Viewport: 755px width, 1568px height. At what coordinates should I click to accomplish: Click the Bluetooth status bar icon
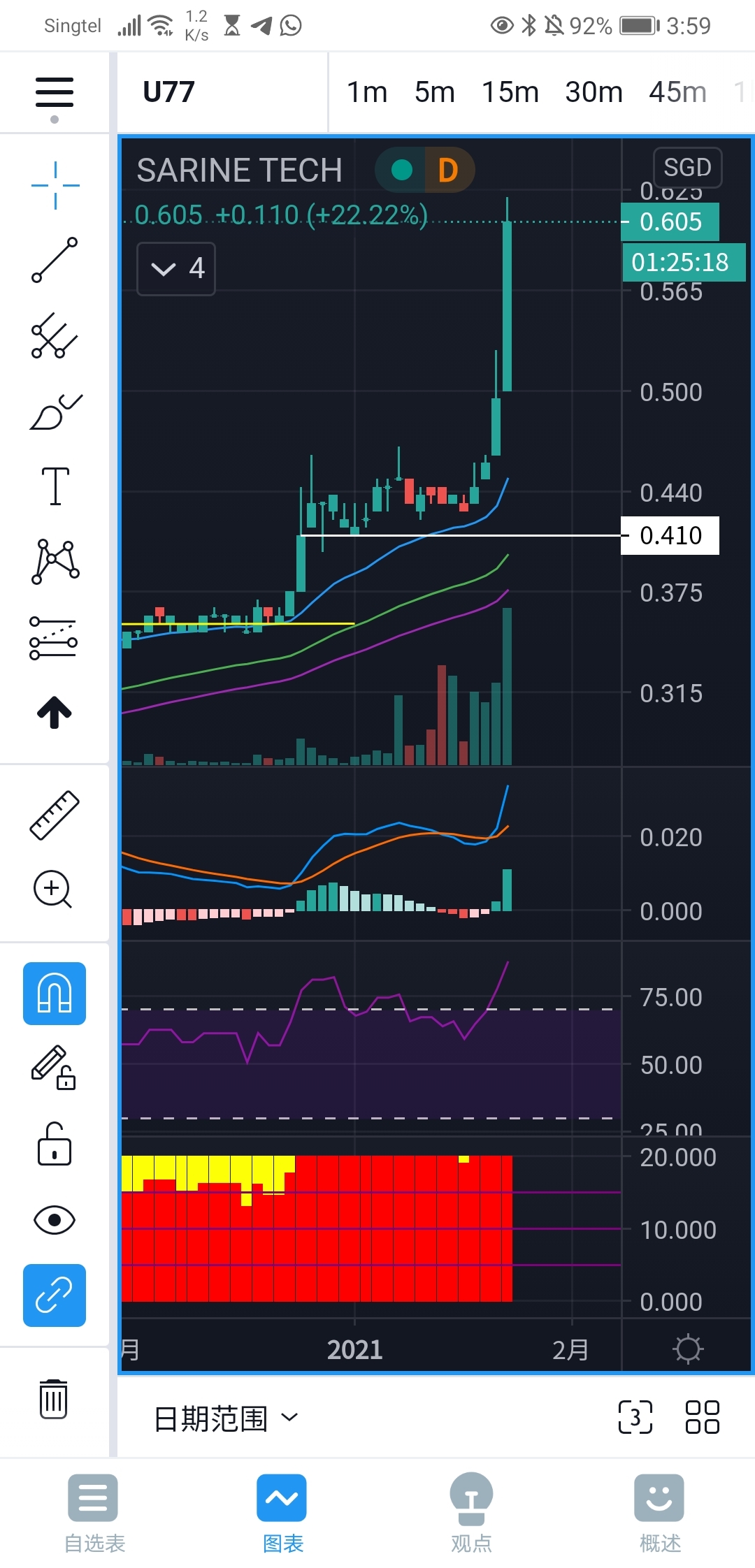(x=529, y=26)
